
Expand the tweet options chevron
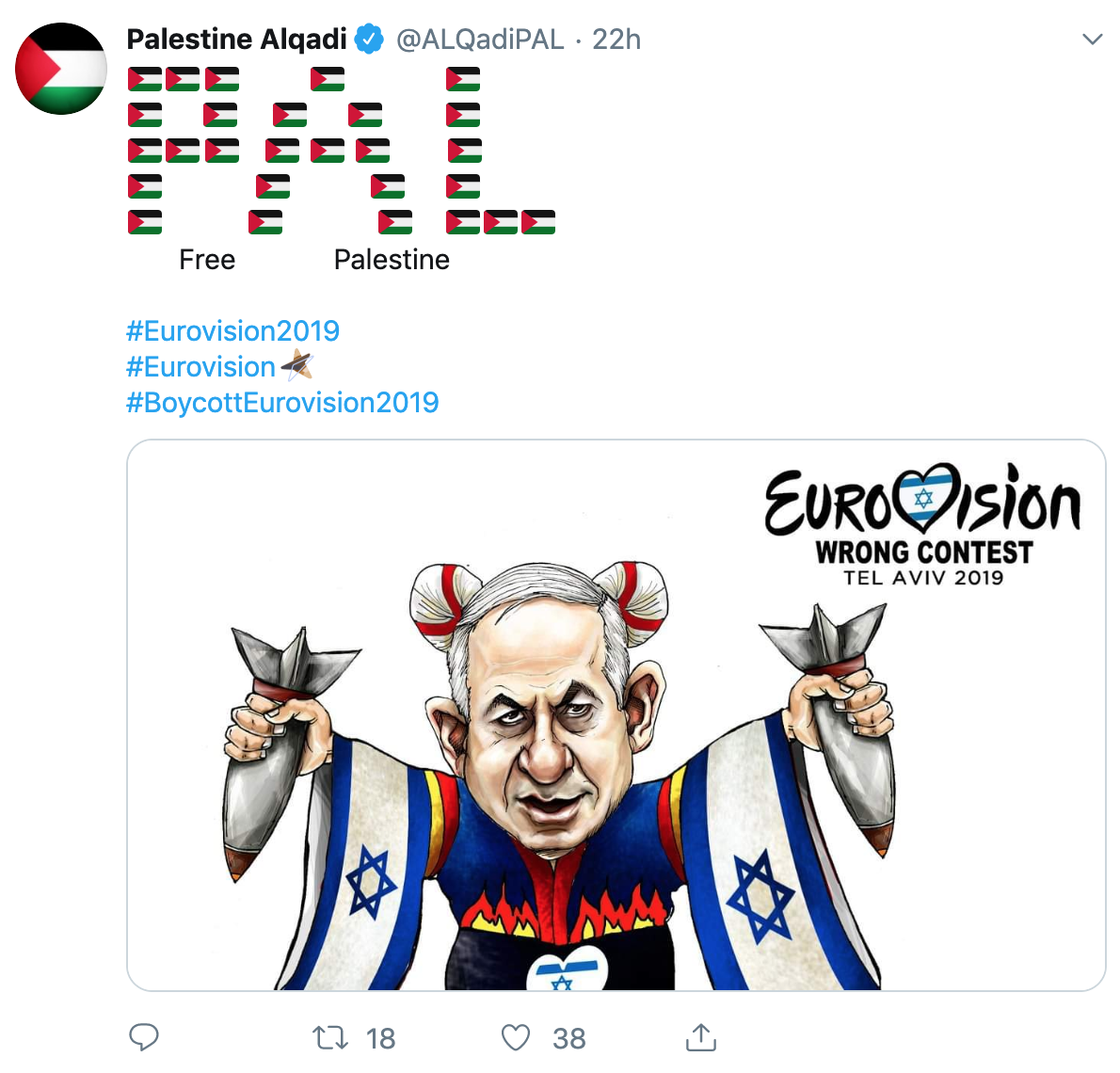(x=1092, y=40)
